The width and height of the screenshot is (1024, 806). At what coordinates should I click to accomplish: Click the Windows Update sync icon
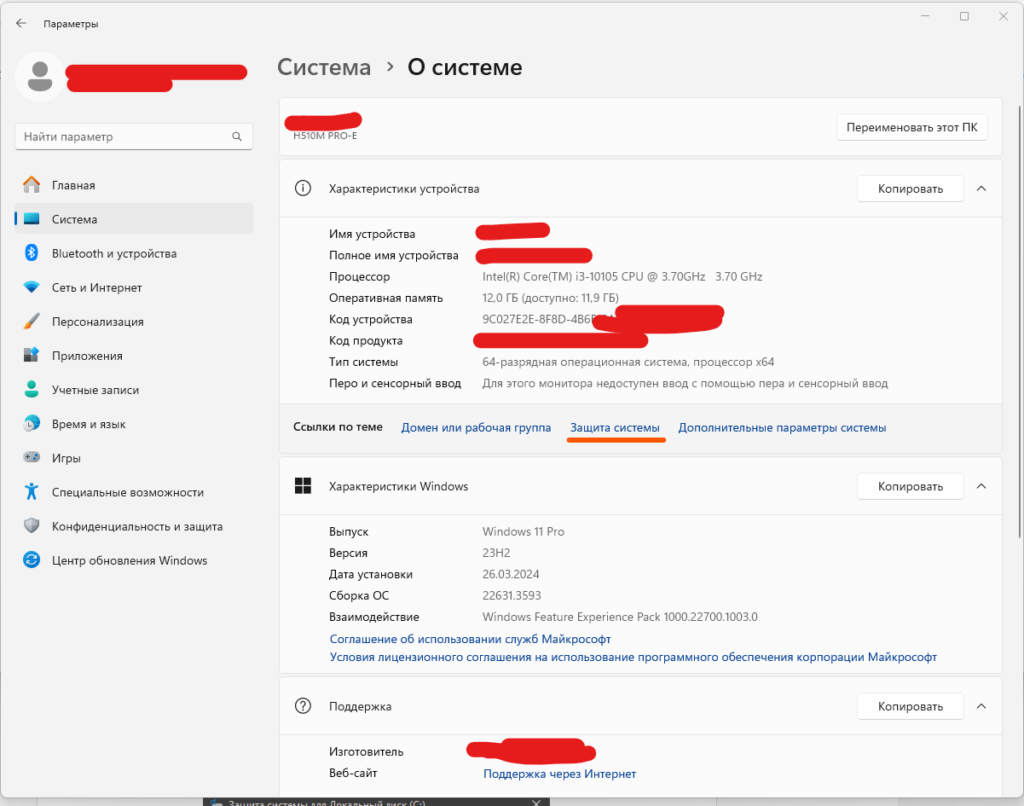tap(31, 560)
